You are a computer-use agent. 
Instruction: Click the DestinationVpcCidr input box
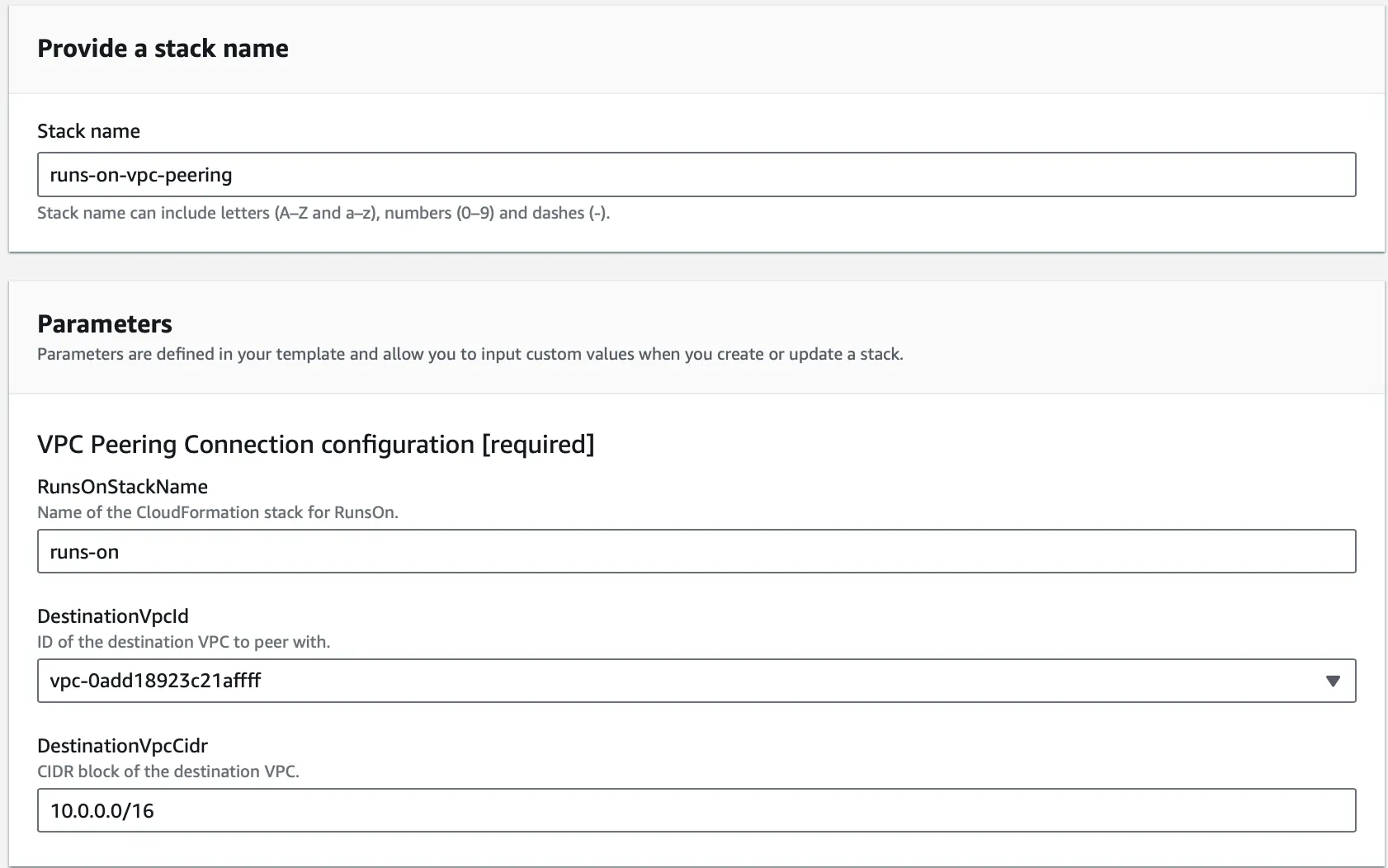[x=578, y=810]
